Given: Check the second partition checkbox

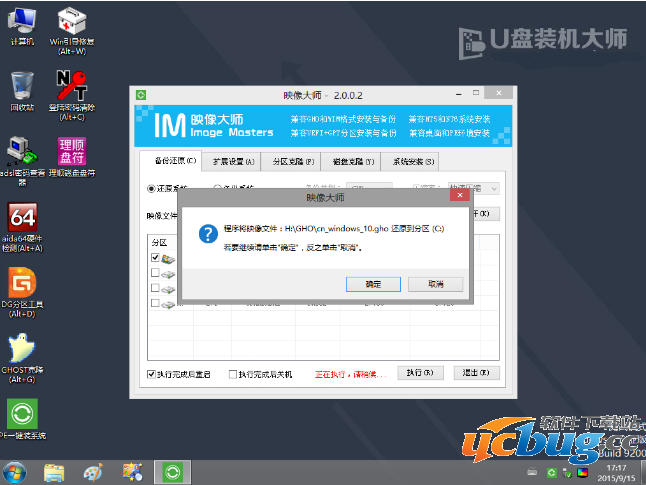Looking at the screenshot, I should click(x=155, y=272).
